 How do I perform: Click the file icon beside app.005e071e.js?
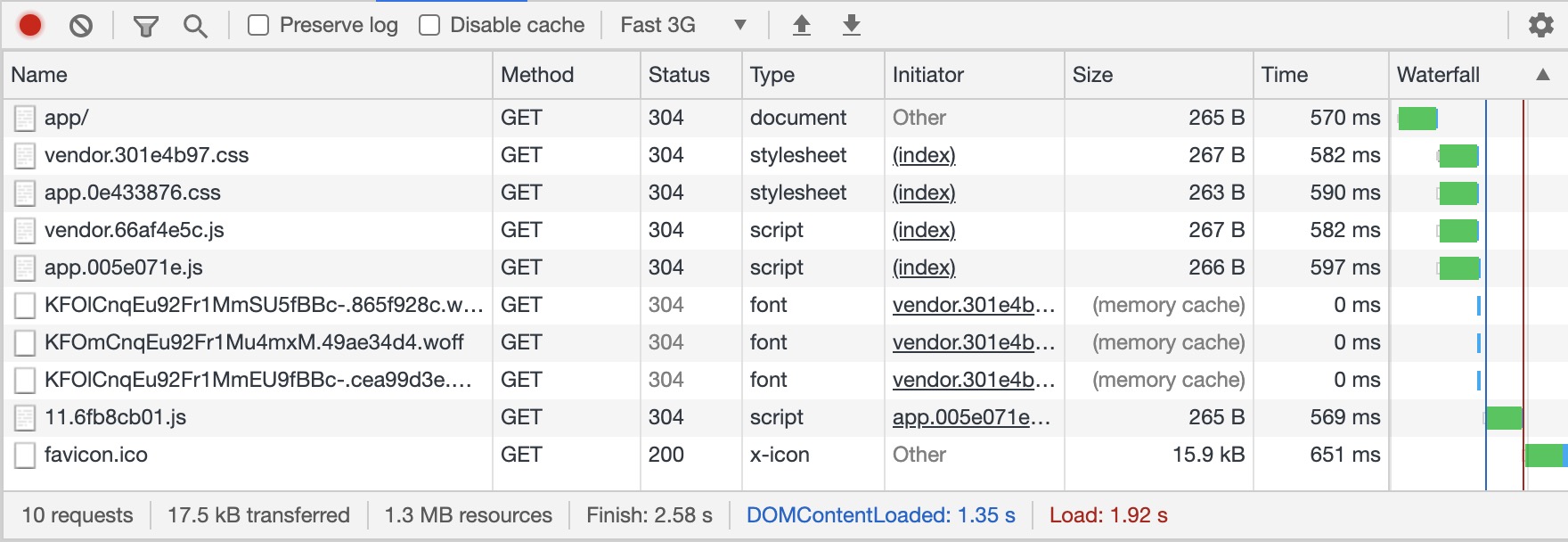point(25,267)
